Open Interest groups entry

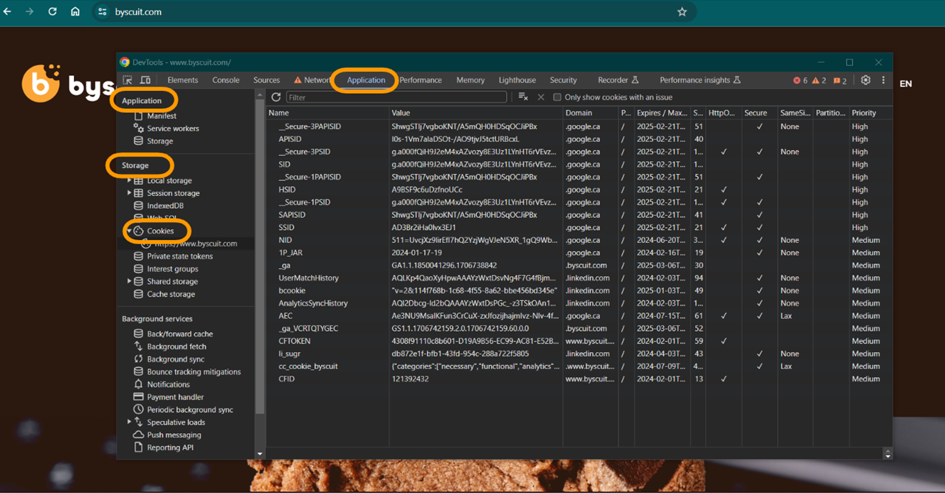[172, 269]
